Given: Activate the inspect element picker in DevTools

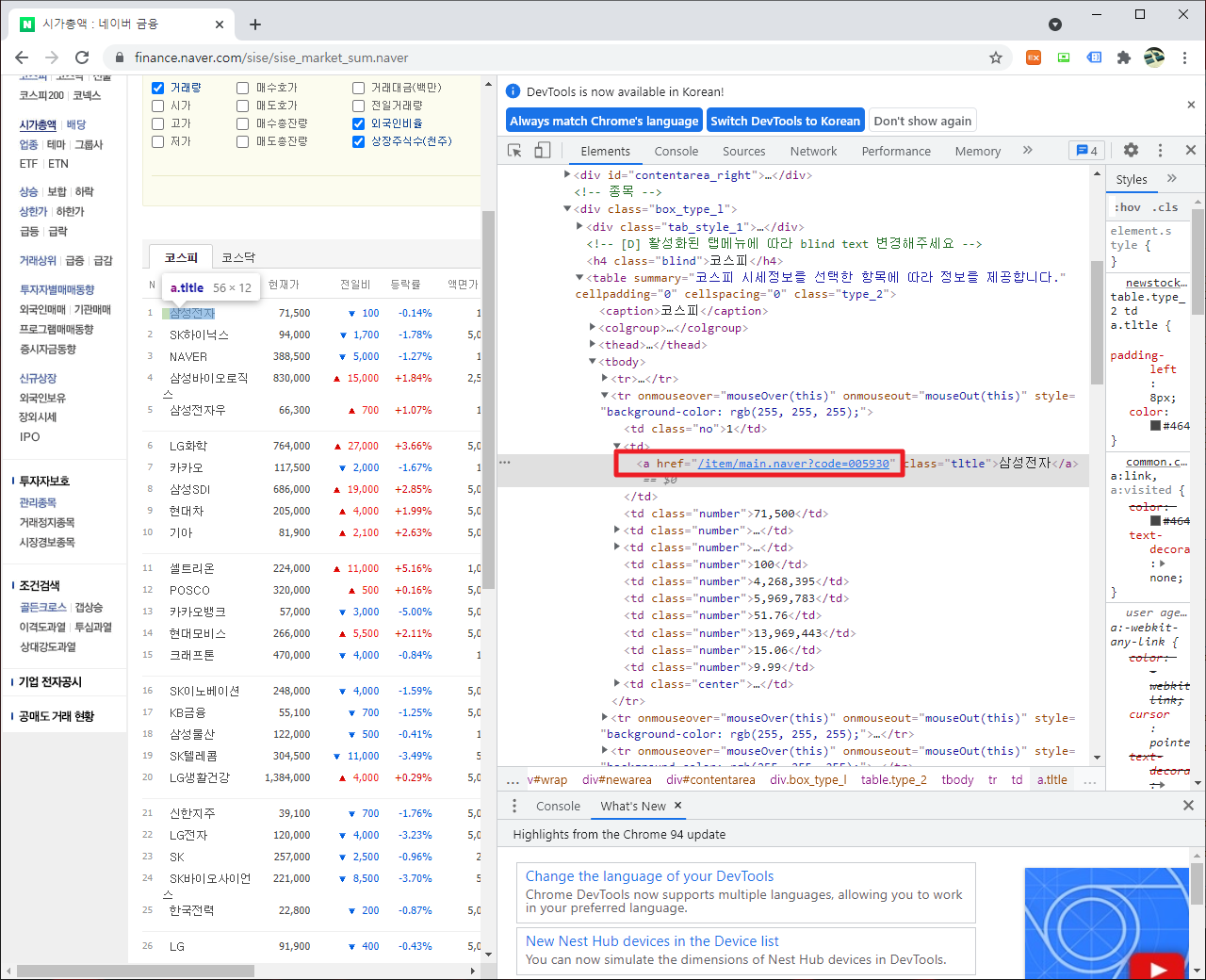Looking at the screenshot, I should [514, 151].
